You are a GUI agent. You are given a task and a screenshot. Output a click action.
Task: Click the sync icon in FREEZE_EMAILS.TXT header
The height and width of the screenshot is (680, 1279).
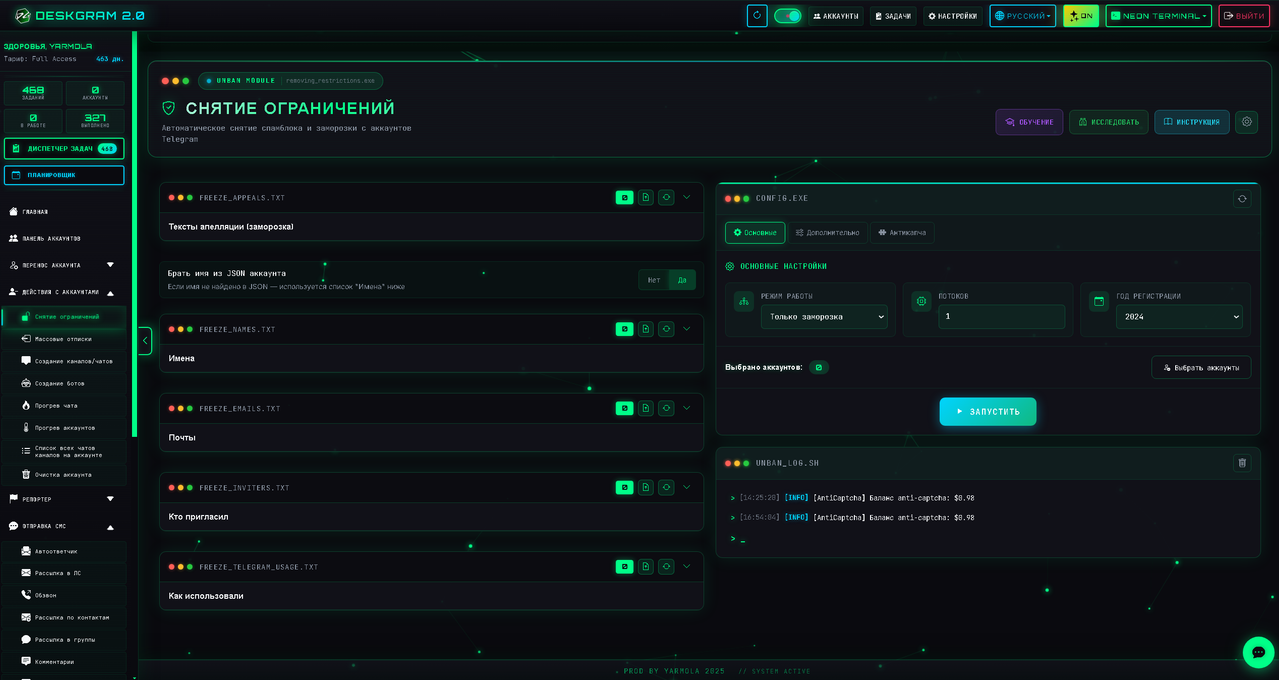(666, 408)
